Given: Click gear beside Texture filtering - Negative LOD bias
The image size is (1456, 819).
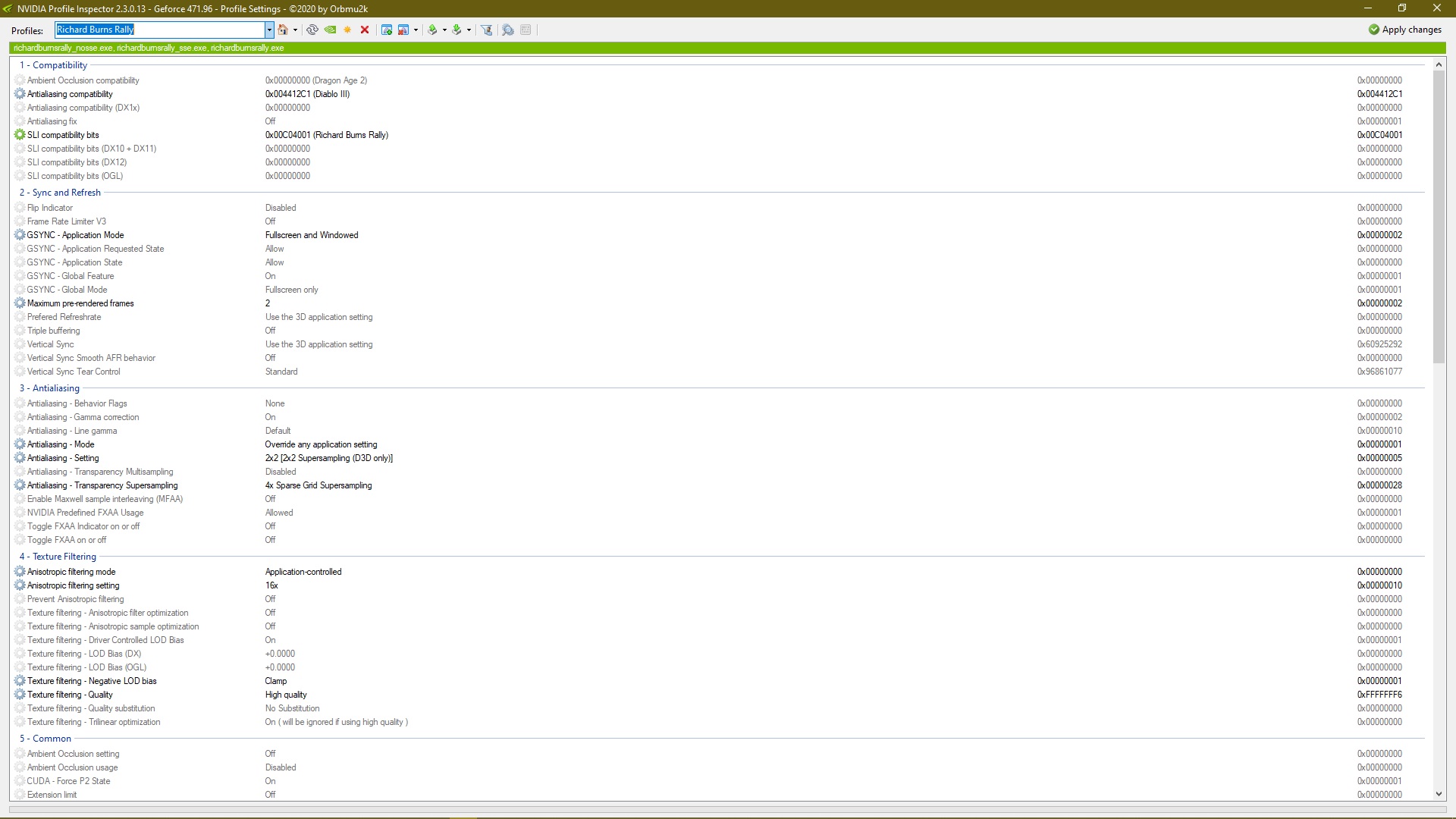Looking at the screenshot, I should (20, 681).
